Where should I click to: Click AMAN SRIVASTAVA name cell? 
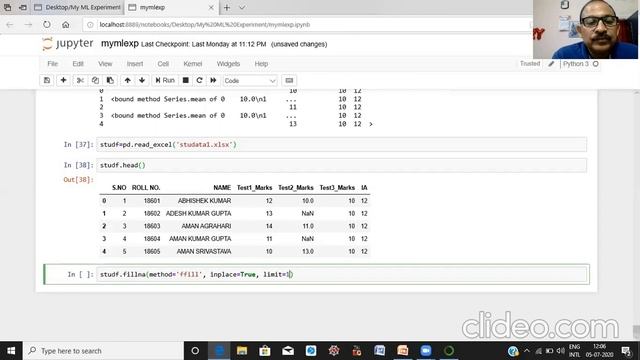coord(204,251)
